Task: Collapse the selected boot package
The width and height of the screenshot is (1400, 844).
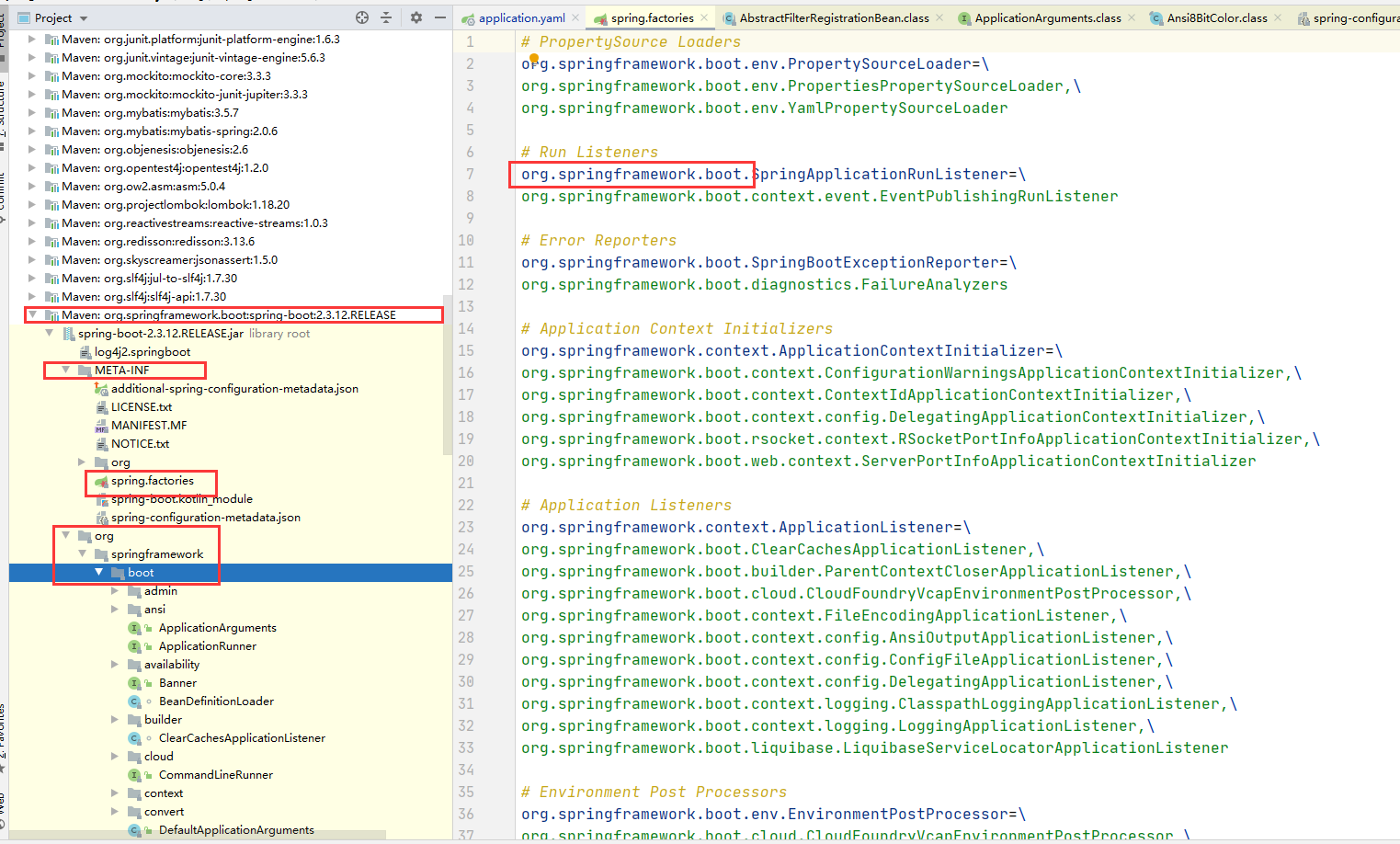Action: pyautogui.click(x=98, y=572)
